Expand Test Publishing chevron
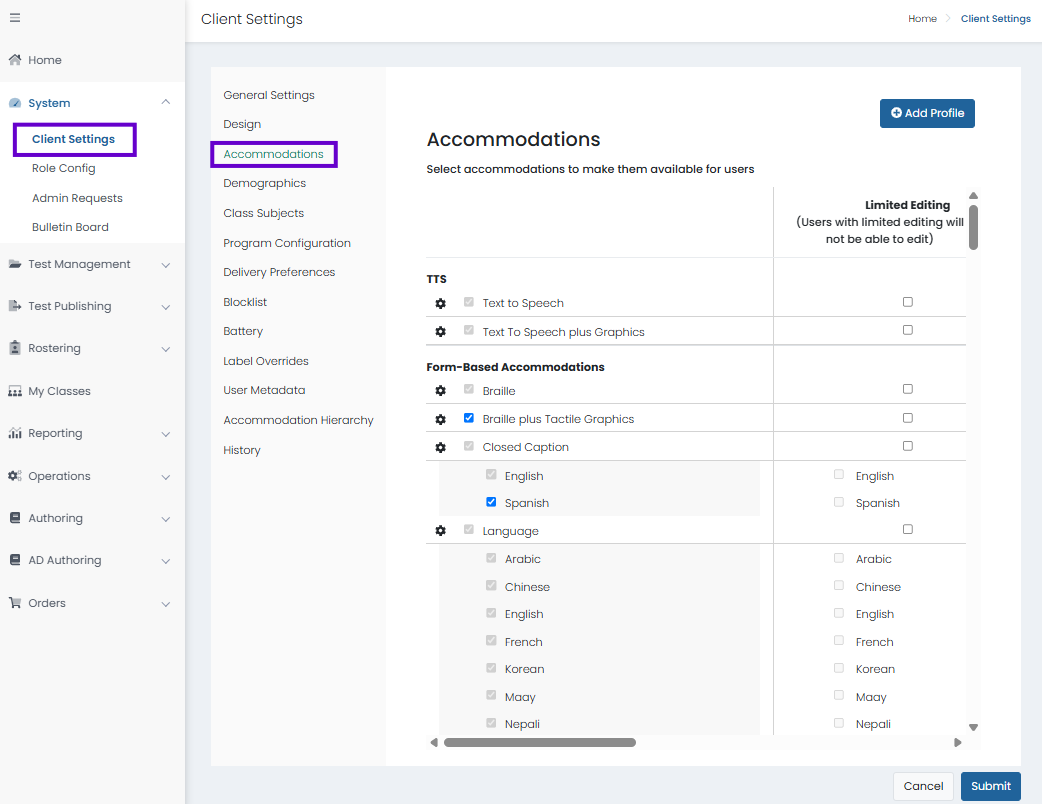 pyautogui.click(x=165, y=307)
